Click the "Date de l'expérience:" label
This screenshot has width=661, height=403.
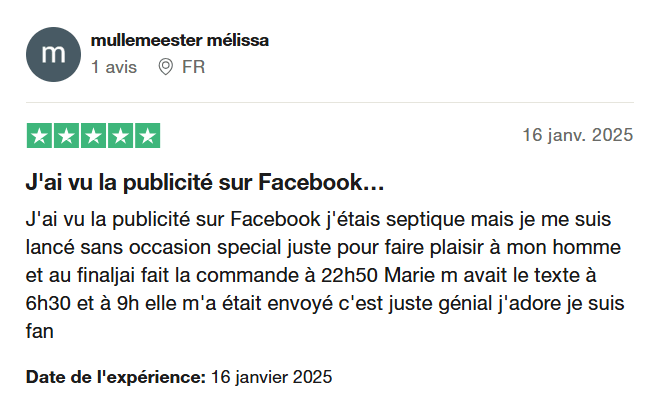click(115, 377)
